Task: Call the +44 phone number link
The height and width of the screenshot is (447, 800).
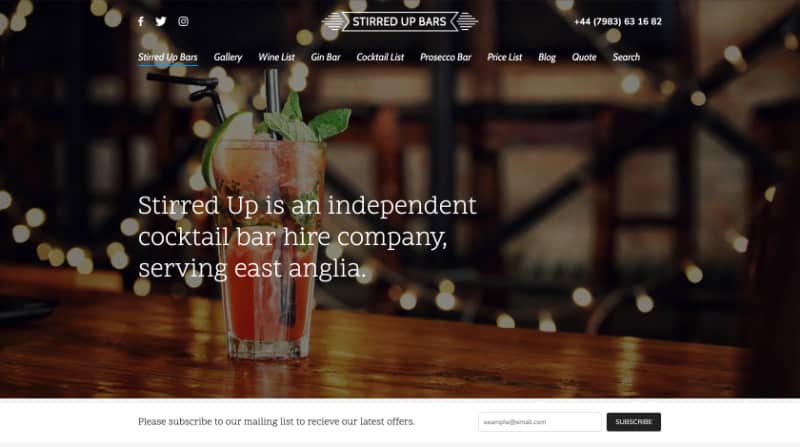Action: (x=618, y=21)
